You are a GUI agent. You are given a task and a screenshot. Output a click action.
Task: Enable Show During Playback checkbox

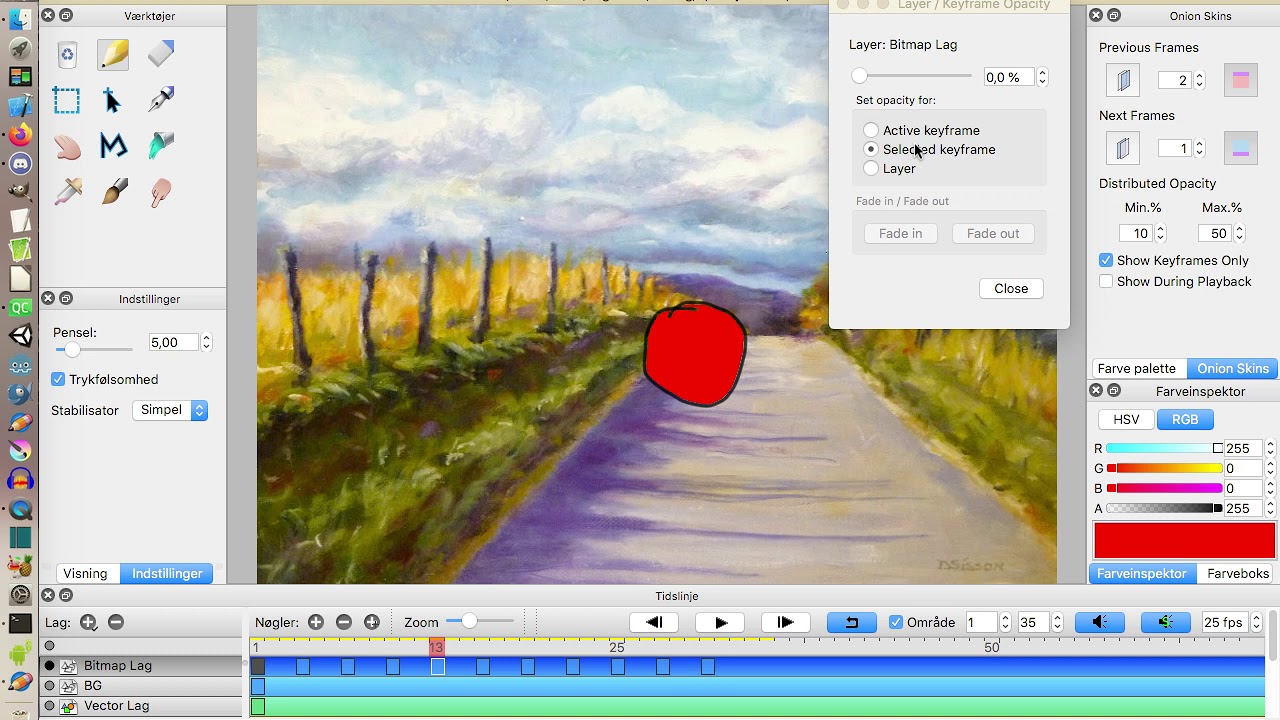click(1106, 281)
